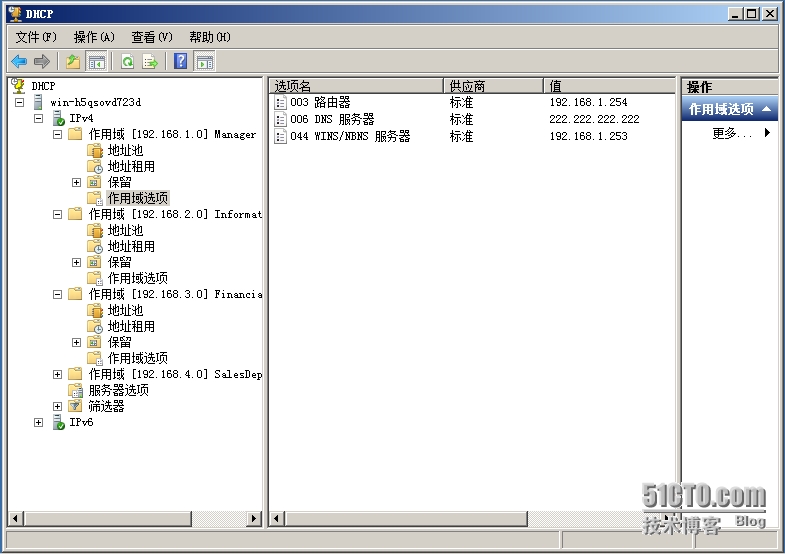Close the DHCP window
Viewport: 785px width, 554px height.
point(769,14)
